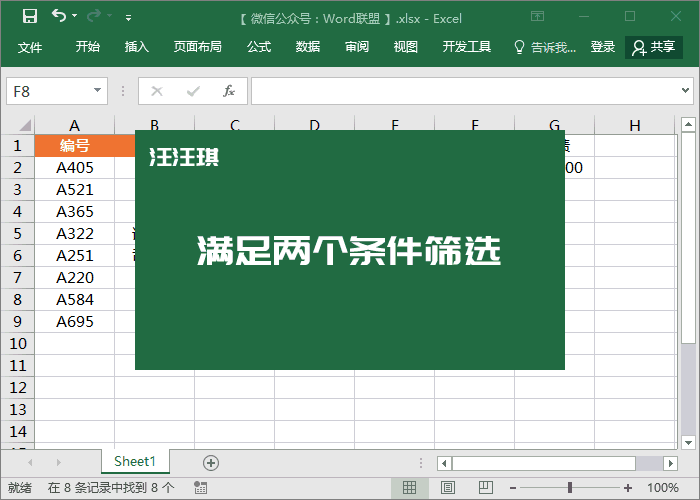Click the Redo arrow icon
This screenshot has width=700, height=500.
(x=94, y=16)
